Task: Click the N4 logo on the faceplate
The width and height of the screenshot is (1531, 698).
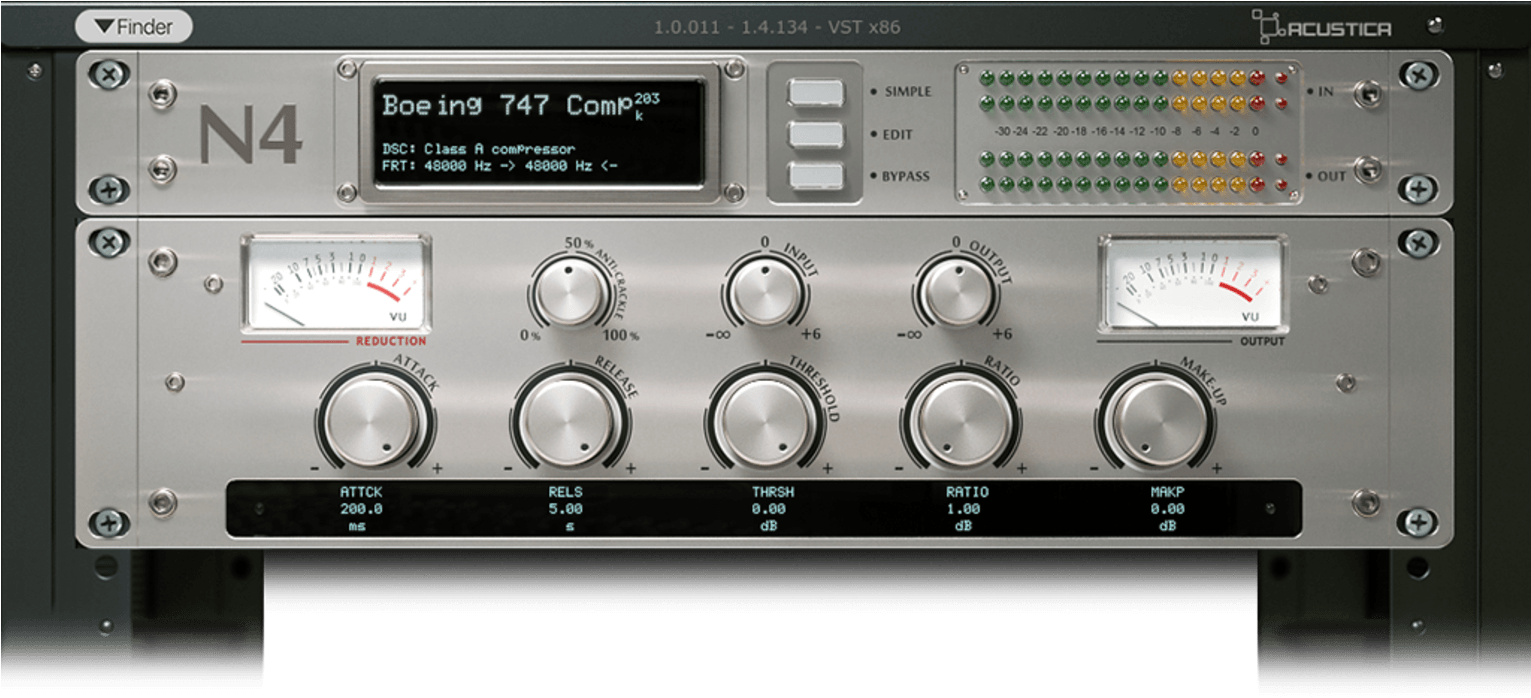Action: tap(250, 135)
